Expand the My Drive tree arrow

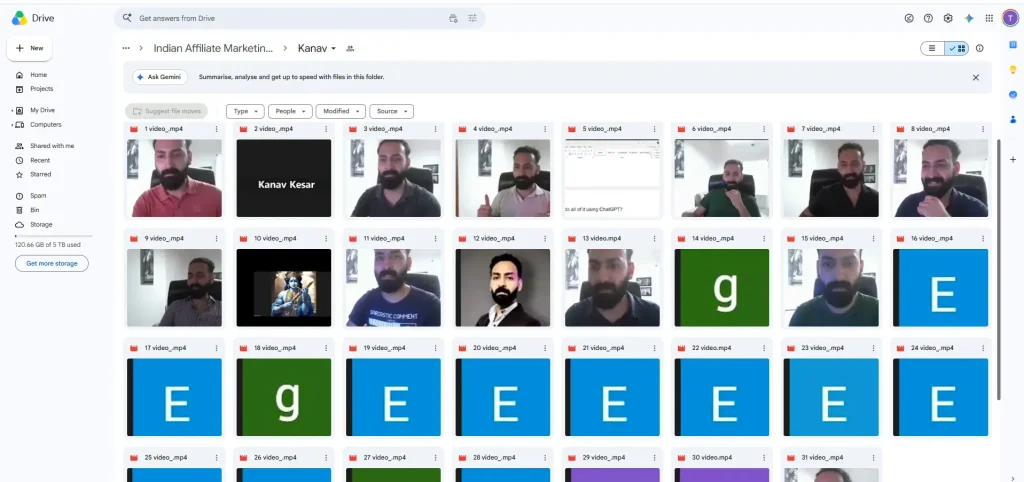click(x=12, y=110)
